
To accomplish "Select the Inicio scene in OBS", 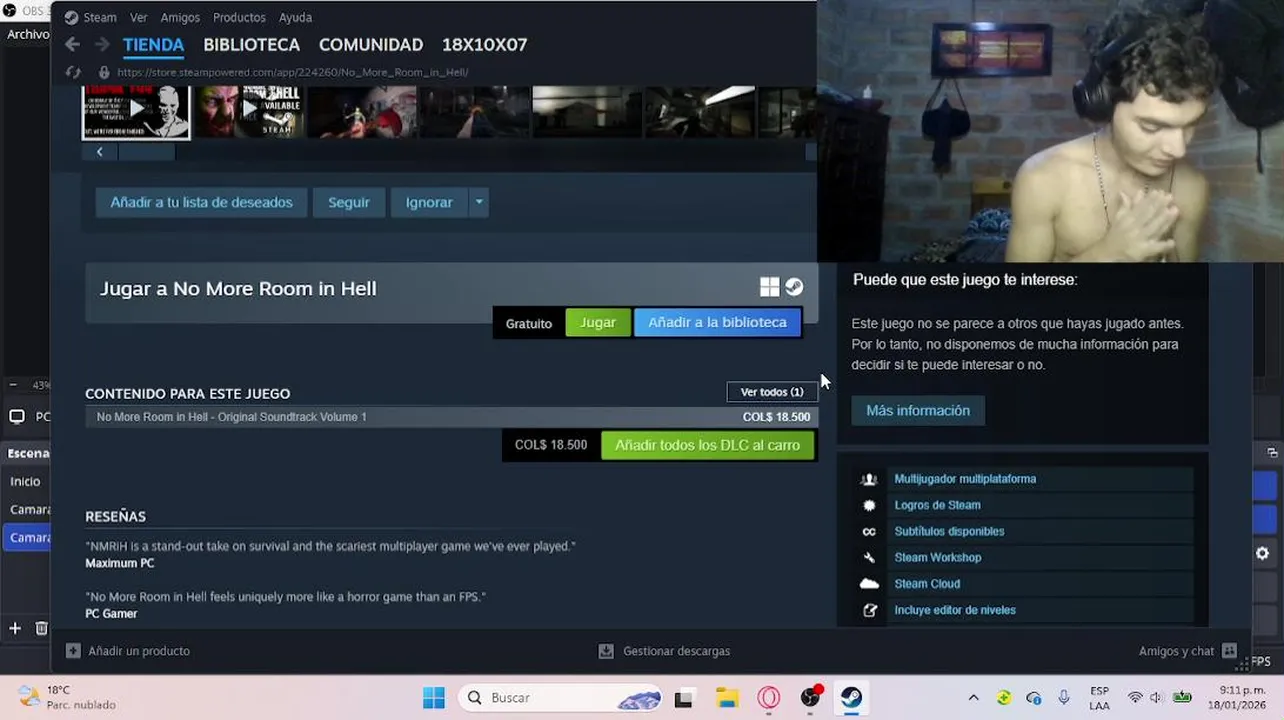I will (x=25, y=481).
